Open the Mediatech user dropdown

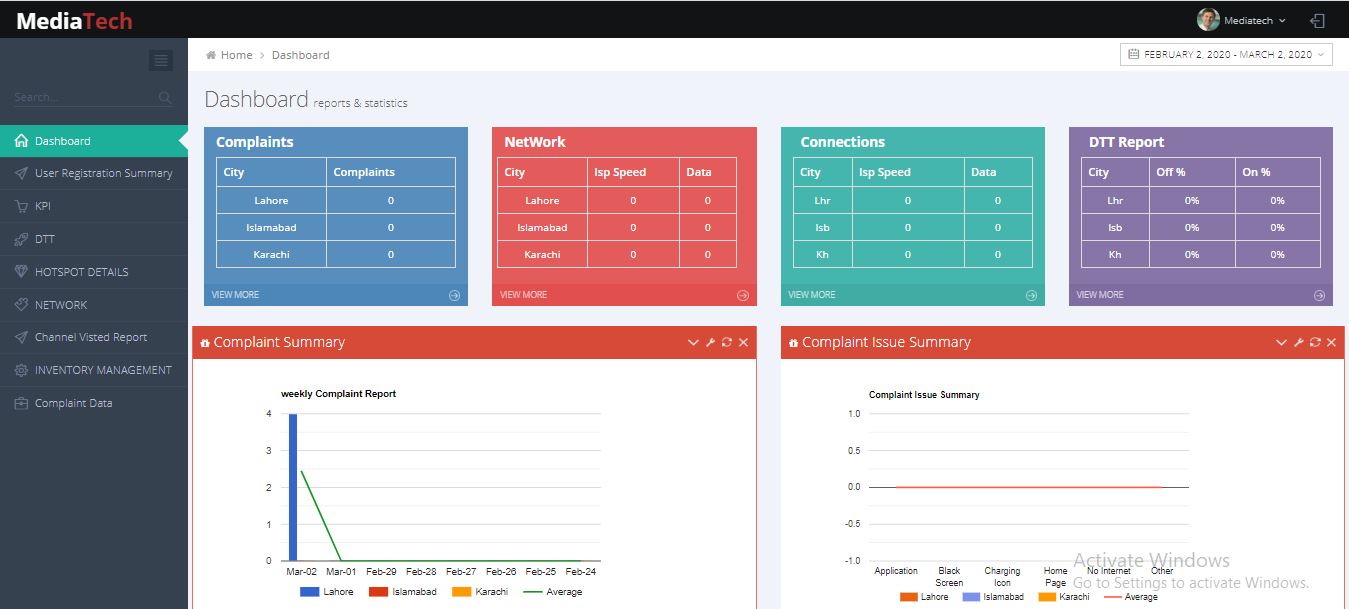coord(1242,20)
